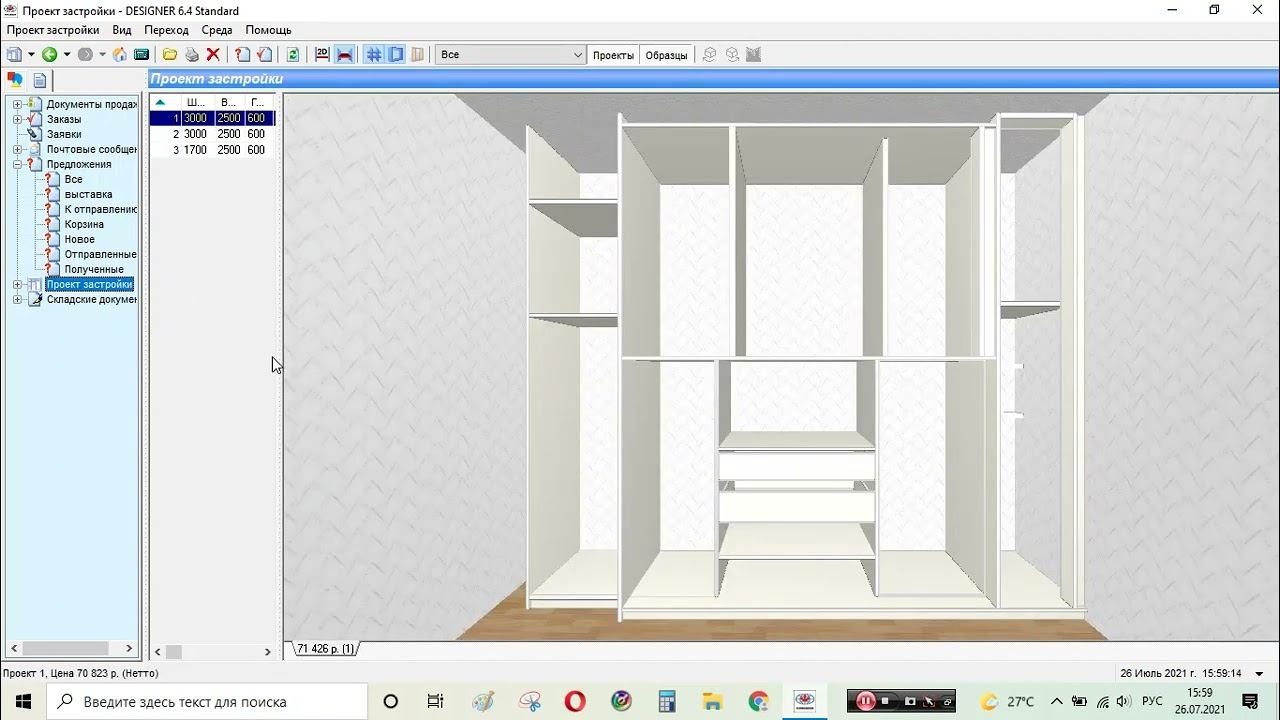
Task: Click the first toolbar document-window icon
Action: pos(14,55)
